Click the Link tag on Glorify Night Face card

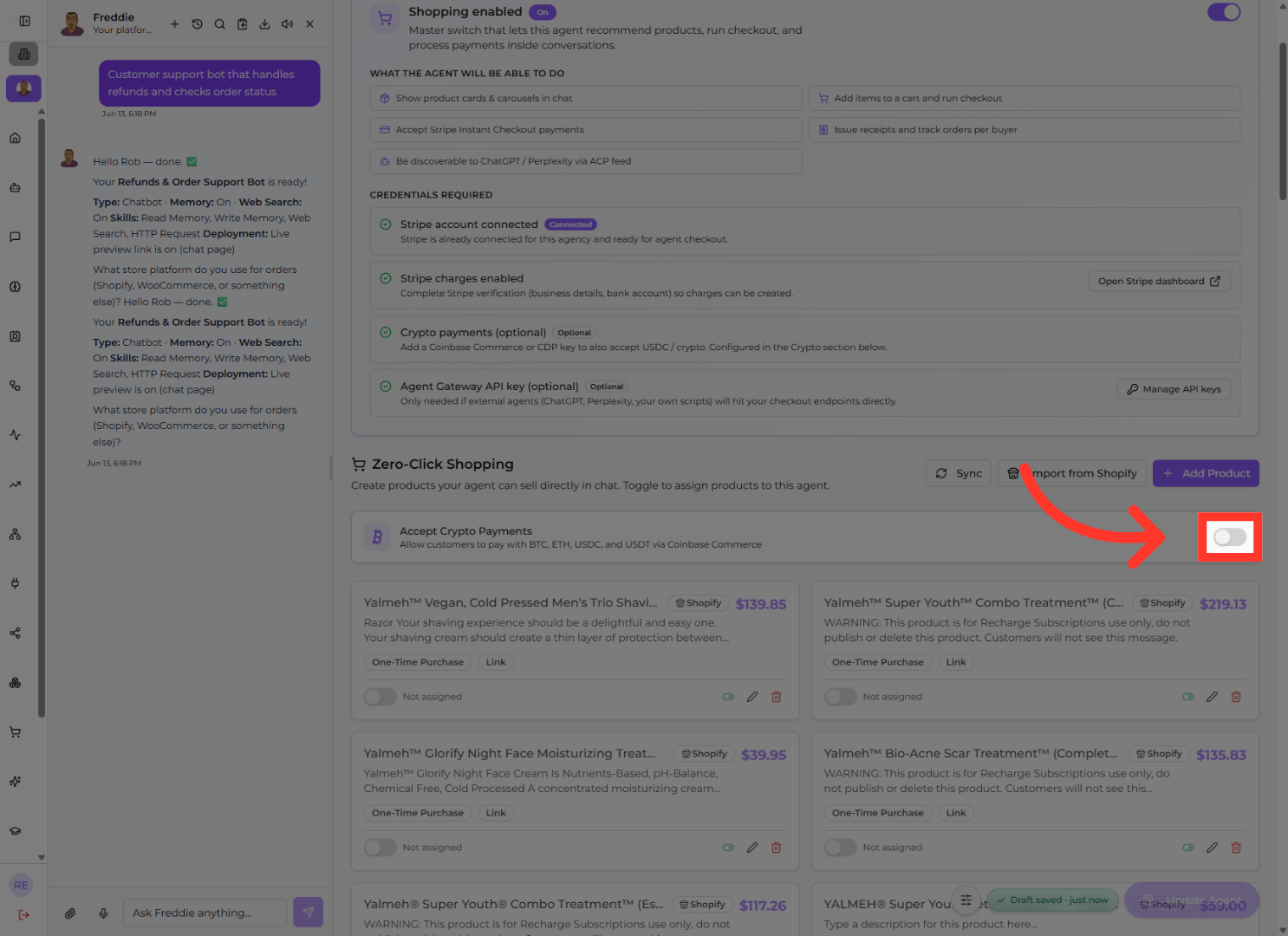496,813
